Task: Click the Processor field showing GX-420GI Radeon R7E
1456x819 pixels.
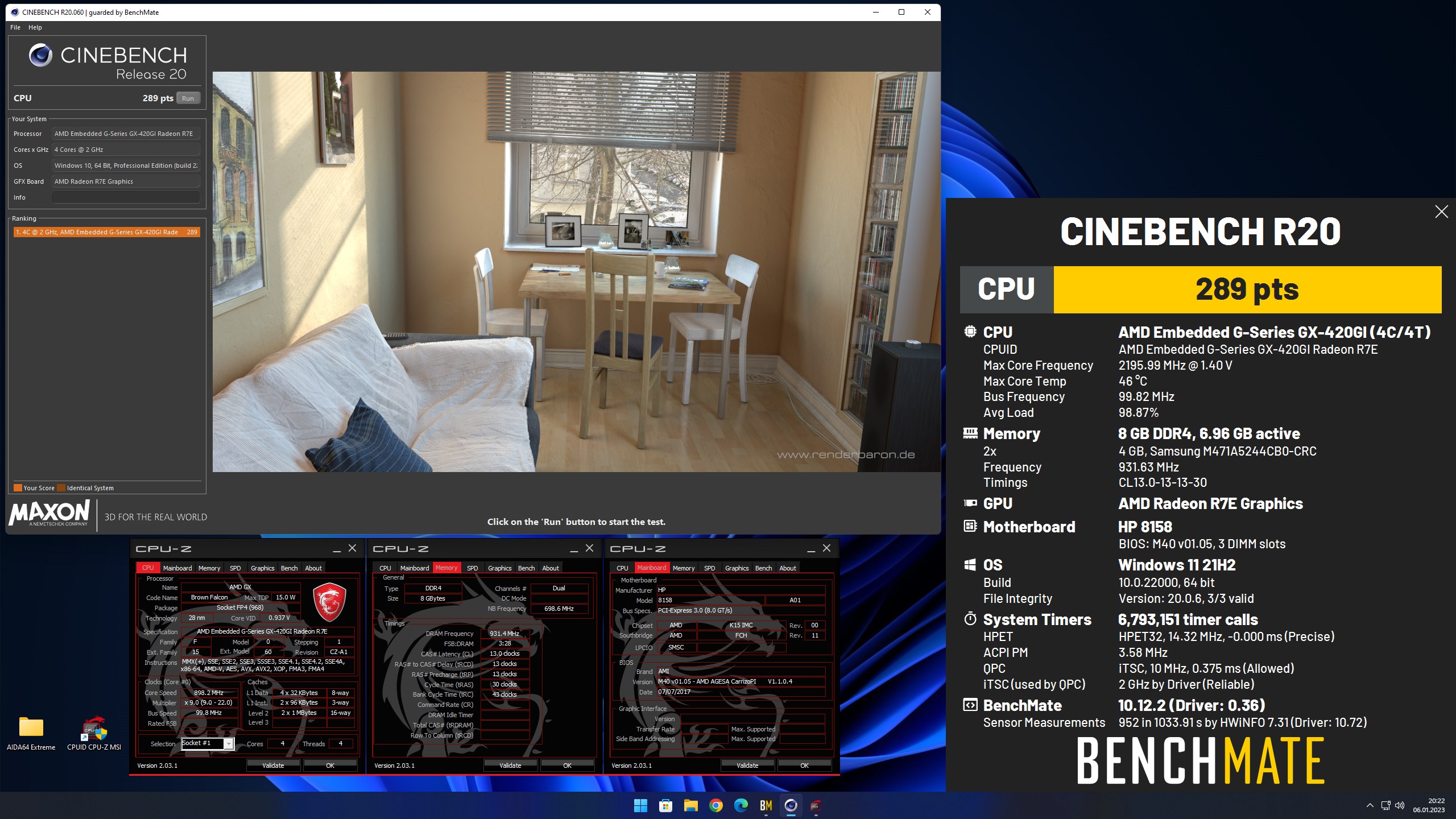Action: tap(126, 134)
